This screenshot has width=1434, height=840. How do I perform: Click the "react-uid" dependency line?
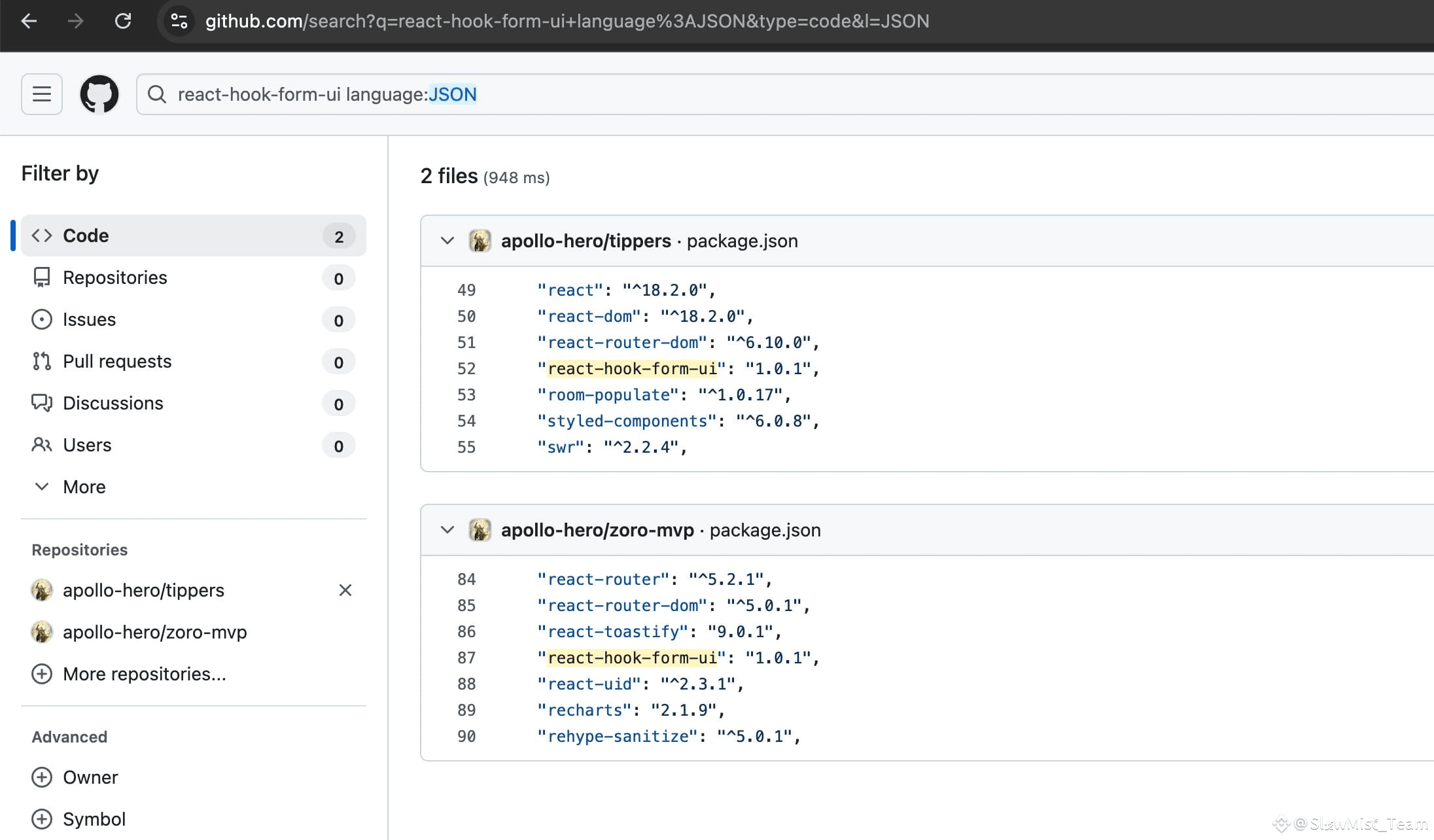click(x=640, y=684)
